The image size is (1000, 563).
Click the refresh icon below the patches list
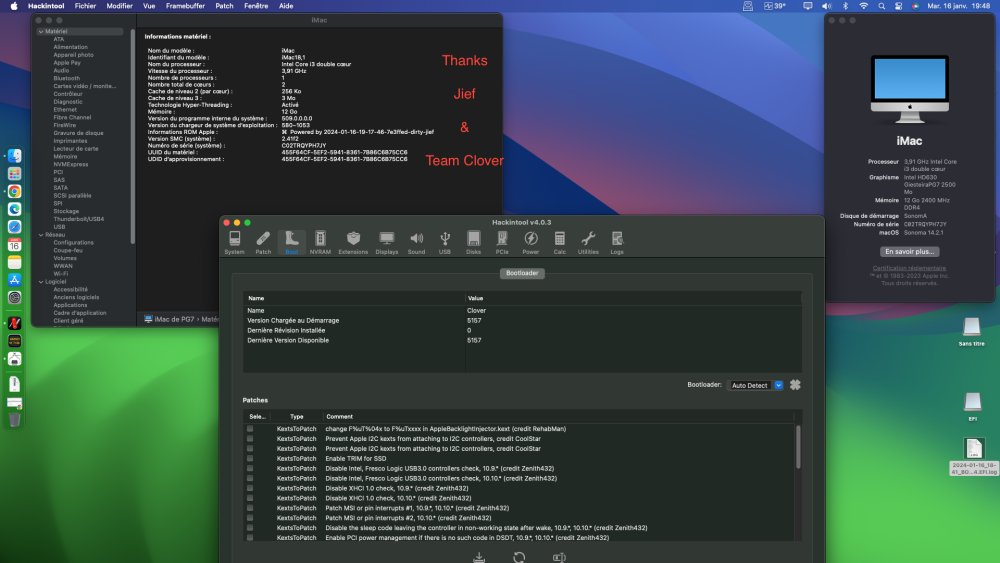519,557
